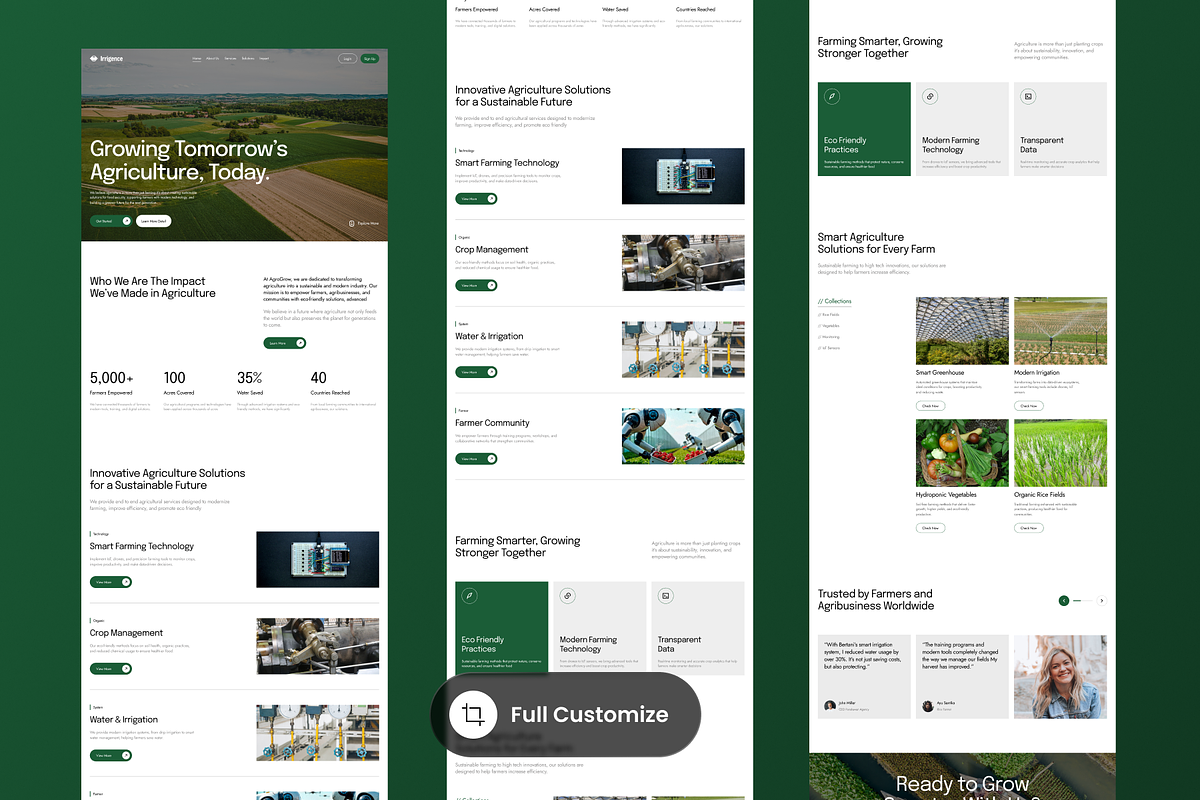Open the Services nav item

pyautogui.click(x=230, y=59)
